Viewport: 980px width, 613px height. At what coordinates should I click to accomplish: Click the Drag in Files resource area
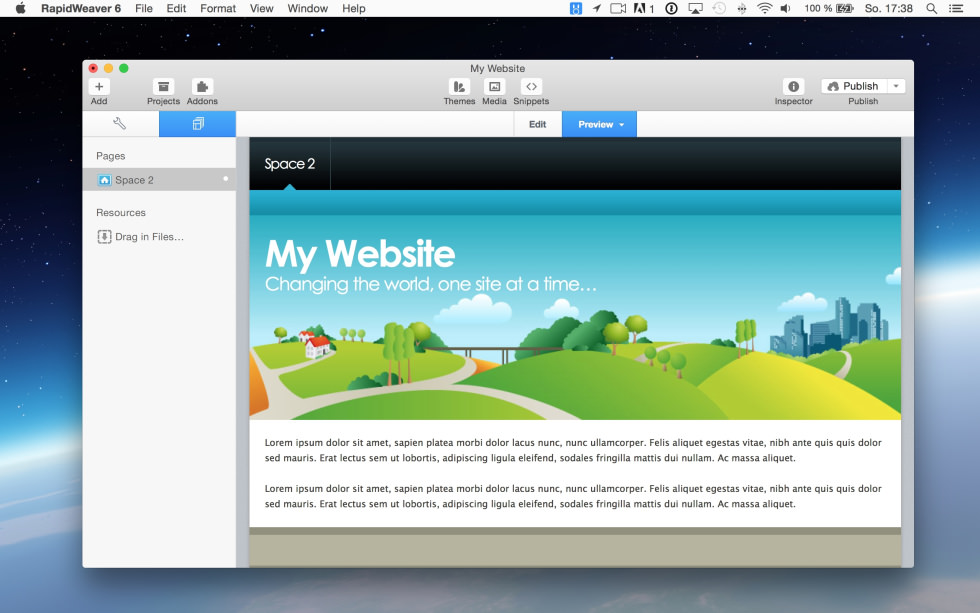pos(141,237)
